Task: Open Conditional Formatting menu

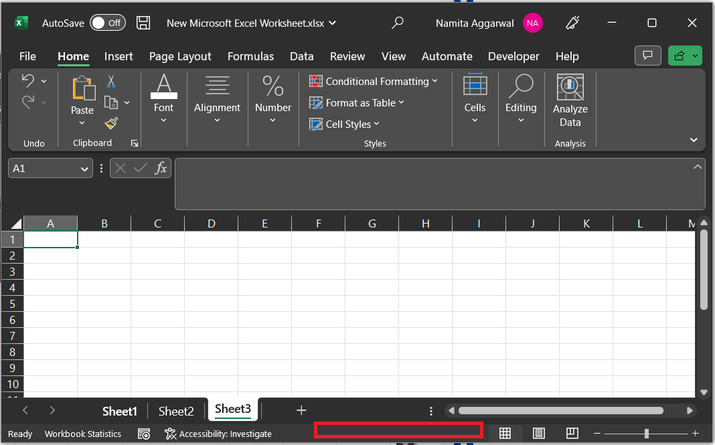Action: coord(373,81)
